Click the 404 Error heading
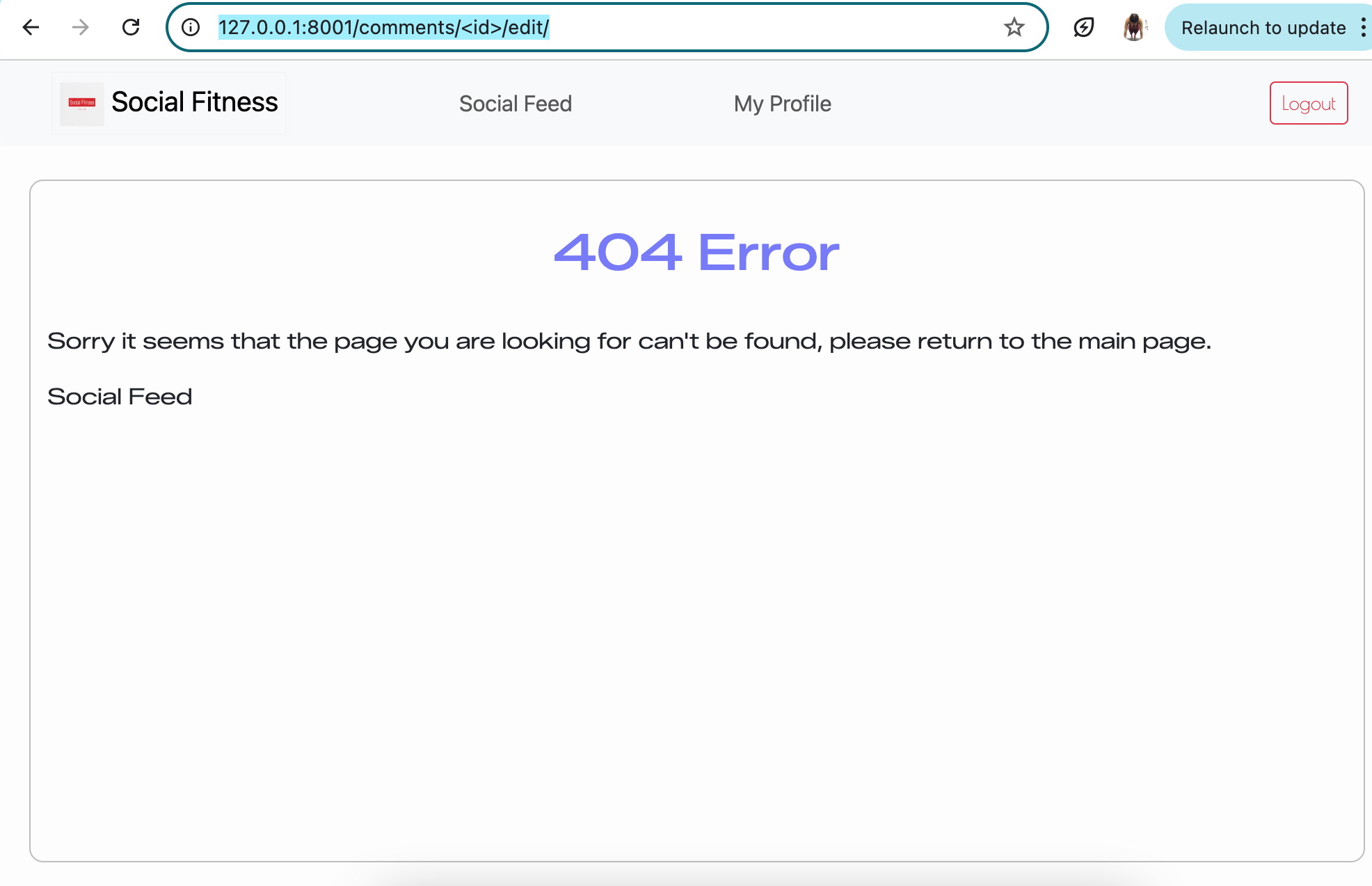The height and width of the screenshot is (886, 1372). 695,252
